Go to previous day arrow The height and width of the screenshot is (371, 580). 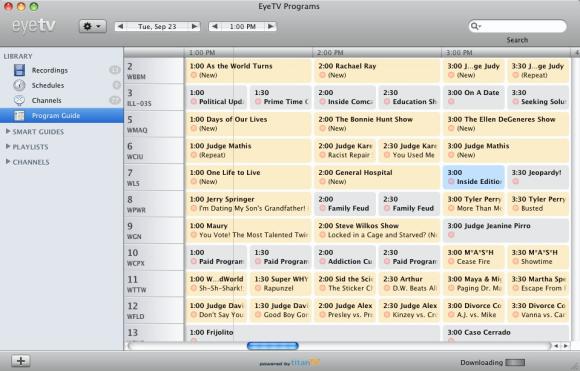click(x=120, y=26)
